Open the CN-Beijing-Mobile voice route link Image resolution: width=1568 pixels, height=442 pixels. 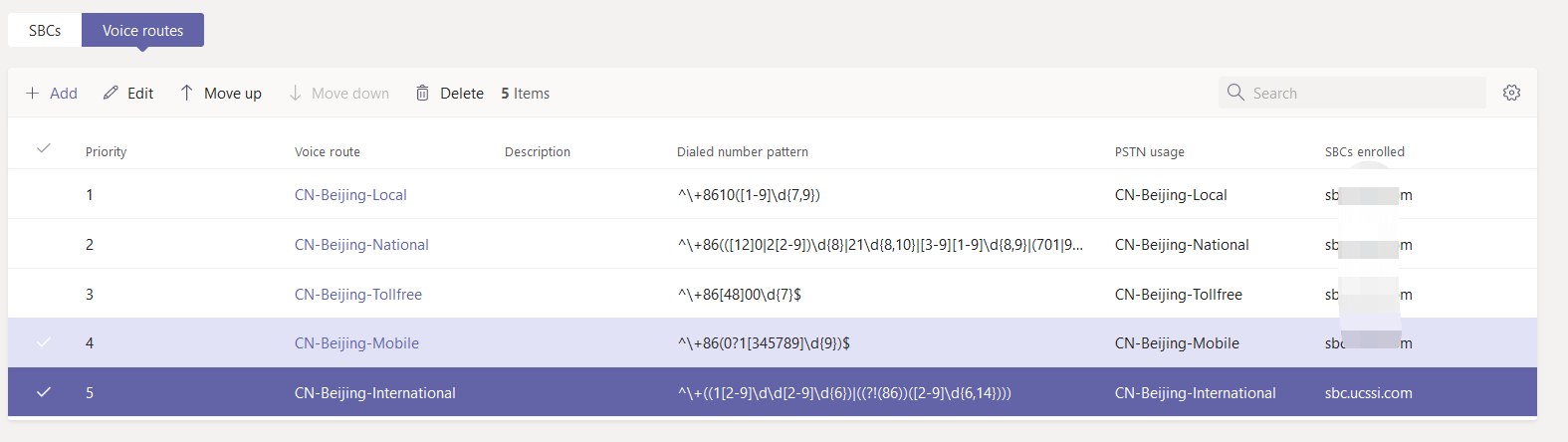tap(356, 343)
